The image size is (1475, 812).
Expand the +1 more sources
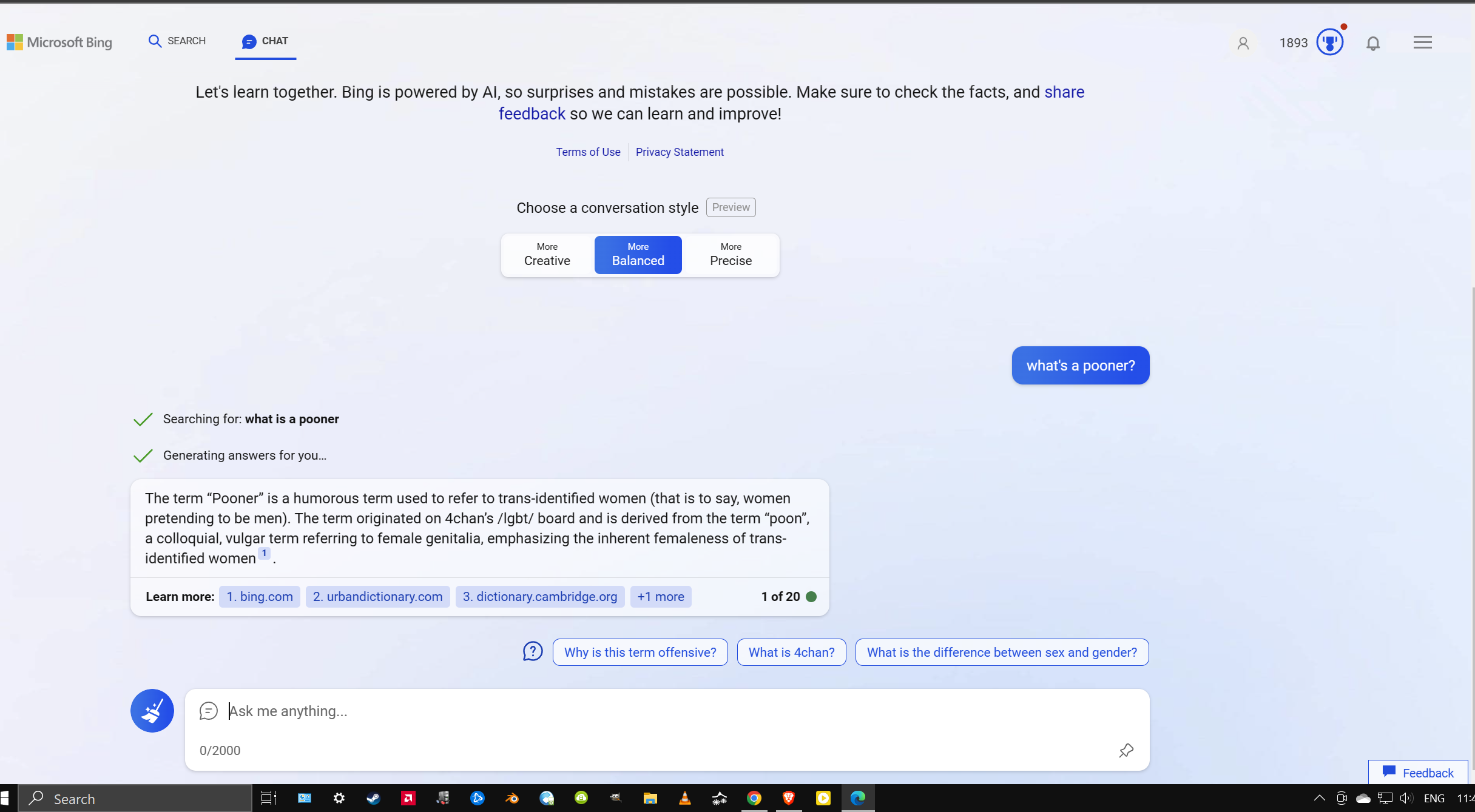661,597
